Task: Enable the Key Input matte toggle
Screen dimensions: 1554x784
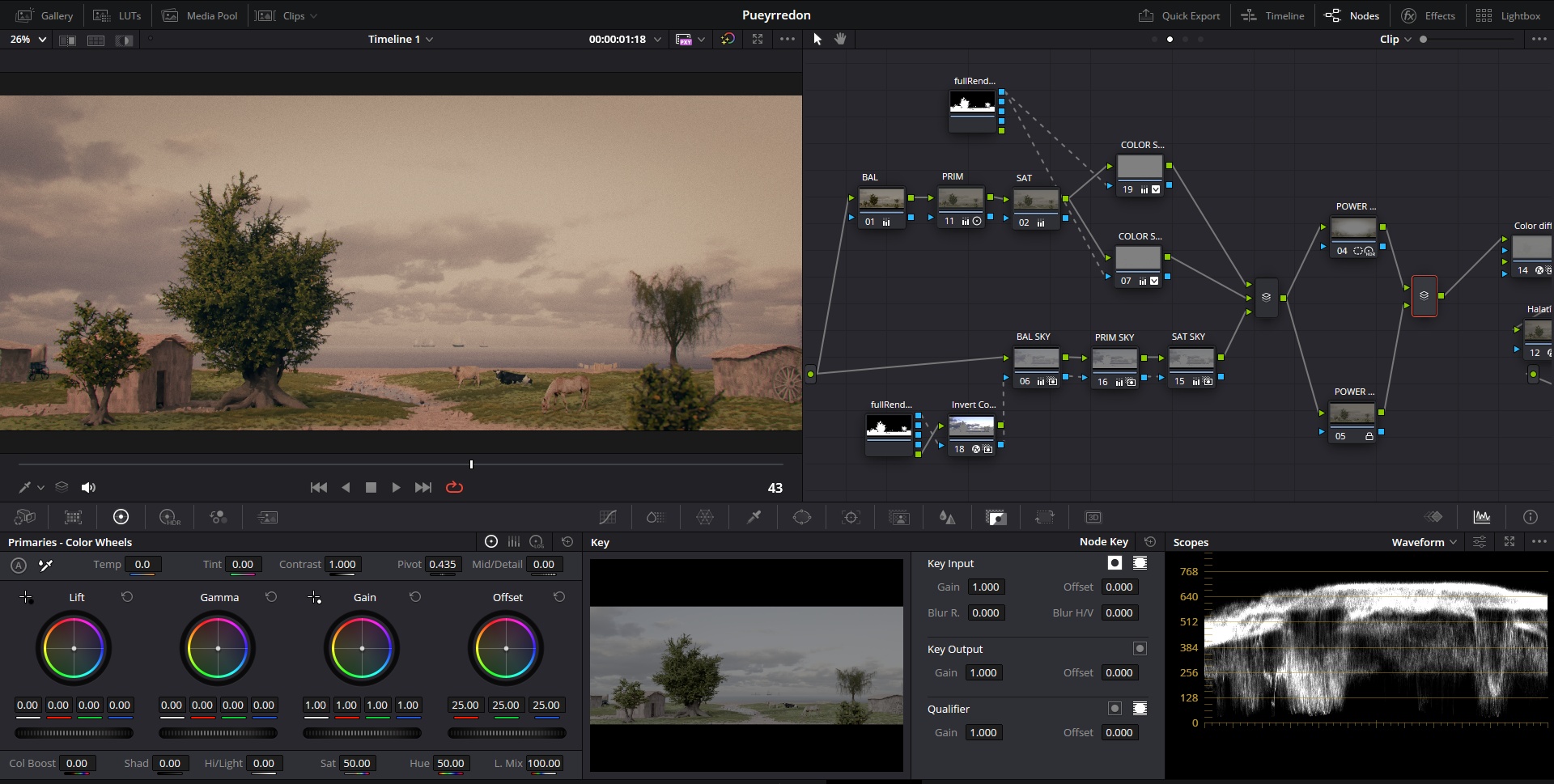Action: pos(1140,563)
